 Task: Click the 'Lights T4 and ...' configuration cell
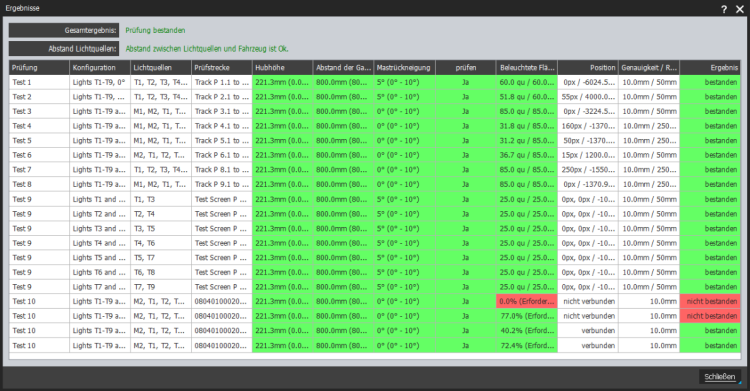100,243
